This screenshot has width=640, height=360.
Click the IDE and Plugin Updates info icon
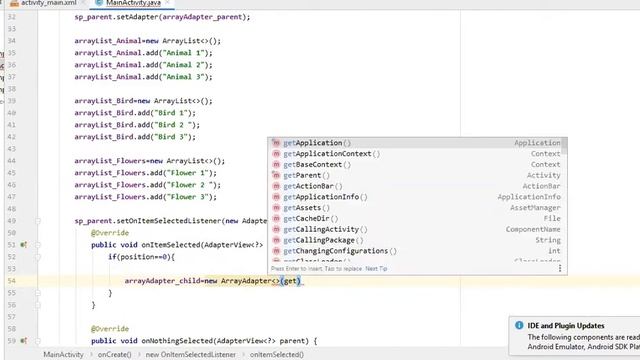[519, 325]
